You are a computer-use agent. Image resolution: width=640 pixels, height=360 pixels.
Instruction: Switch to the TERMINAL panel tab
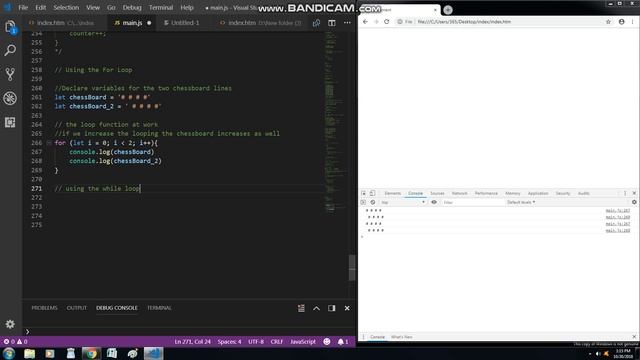[x=159, y=308]
